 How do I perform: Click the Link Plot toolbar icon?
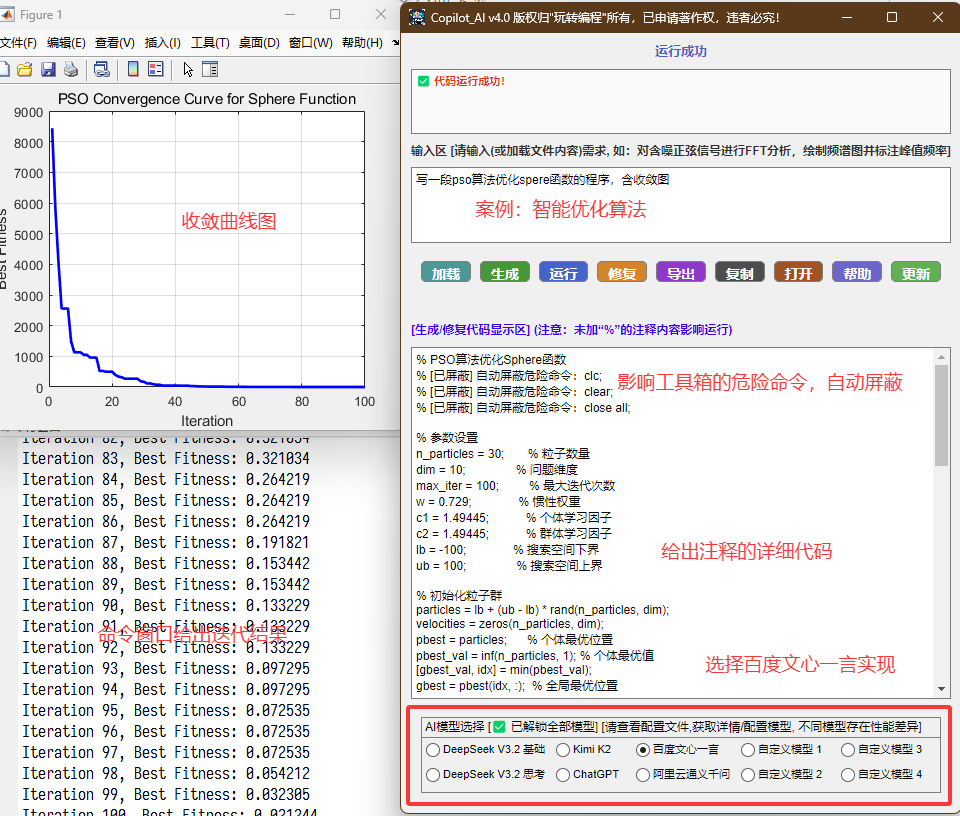pos(101,69)
